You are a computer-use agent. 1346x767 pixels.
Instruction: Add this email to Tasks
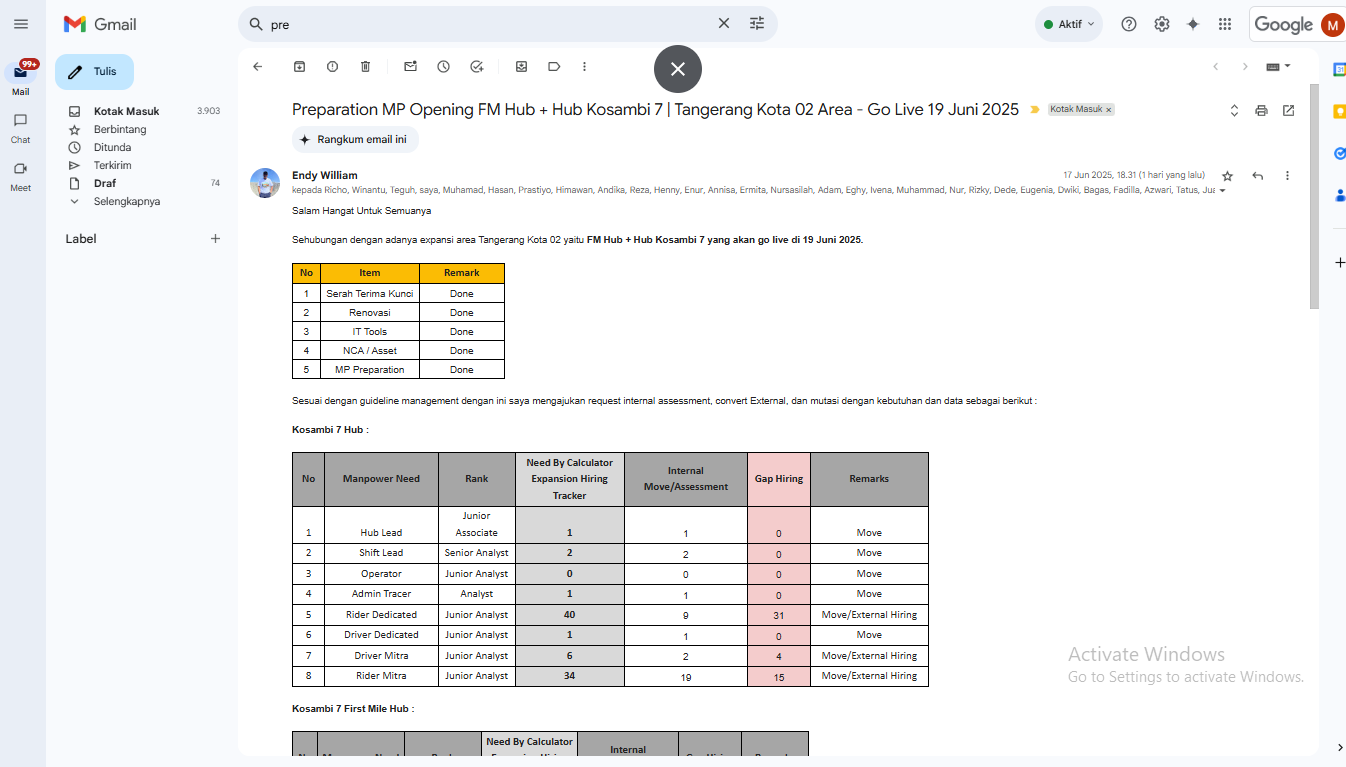(477, 67)
